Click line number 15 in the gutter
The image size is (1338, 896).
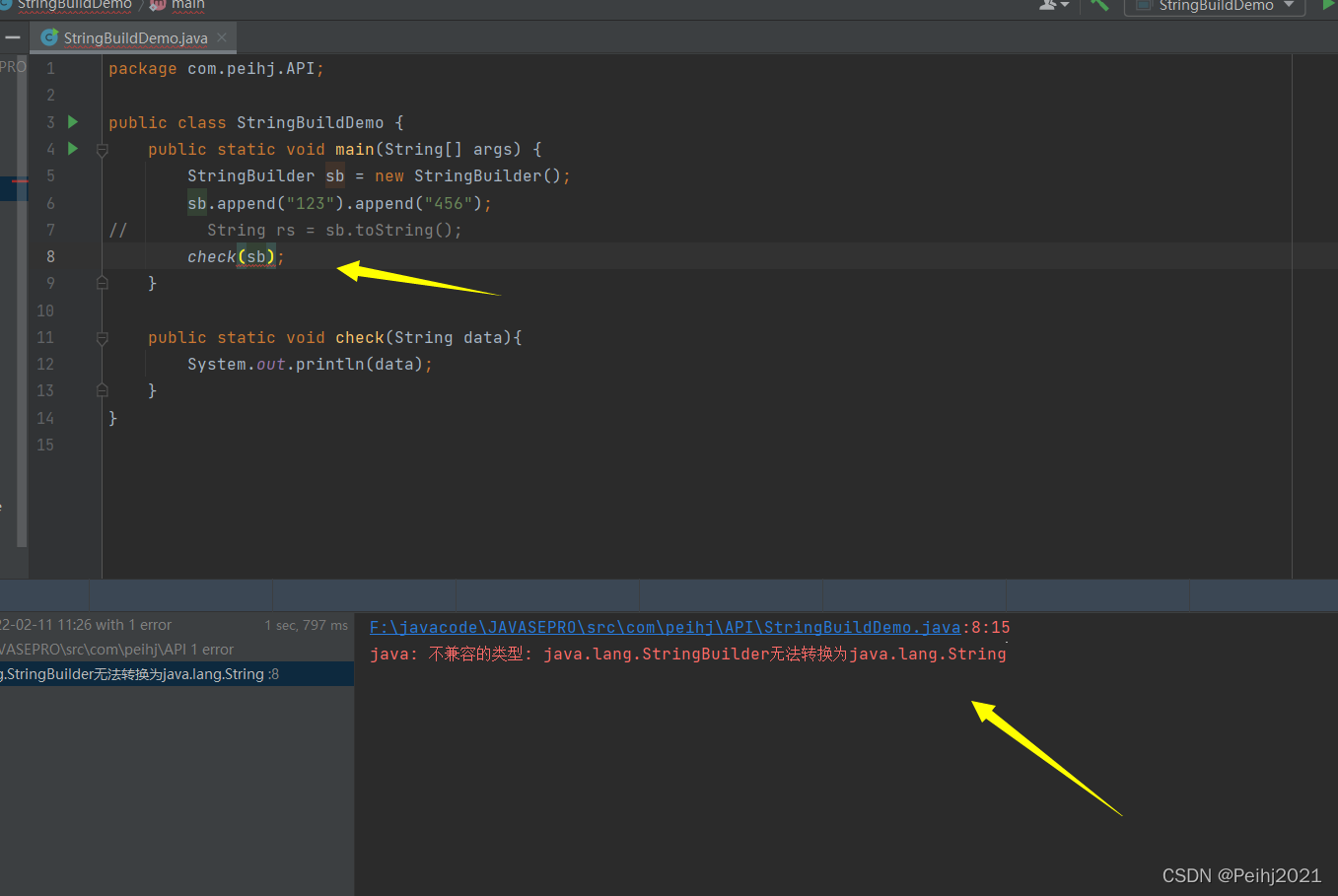tap(45, 445)
